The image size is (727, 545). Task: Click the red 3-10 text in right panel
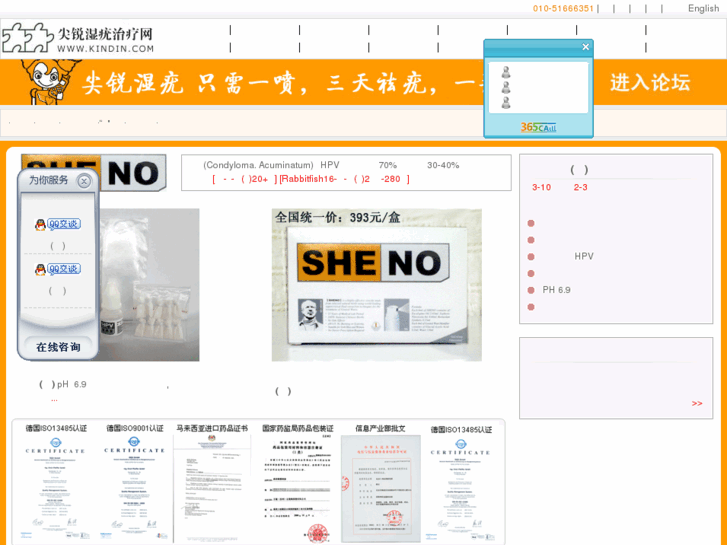click(541, 187)
